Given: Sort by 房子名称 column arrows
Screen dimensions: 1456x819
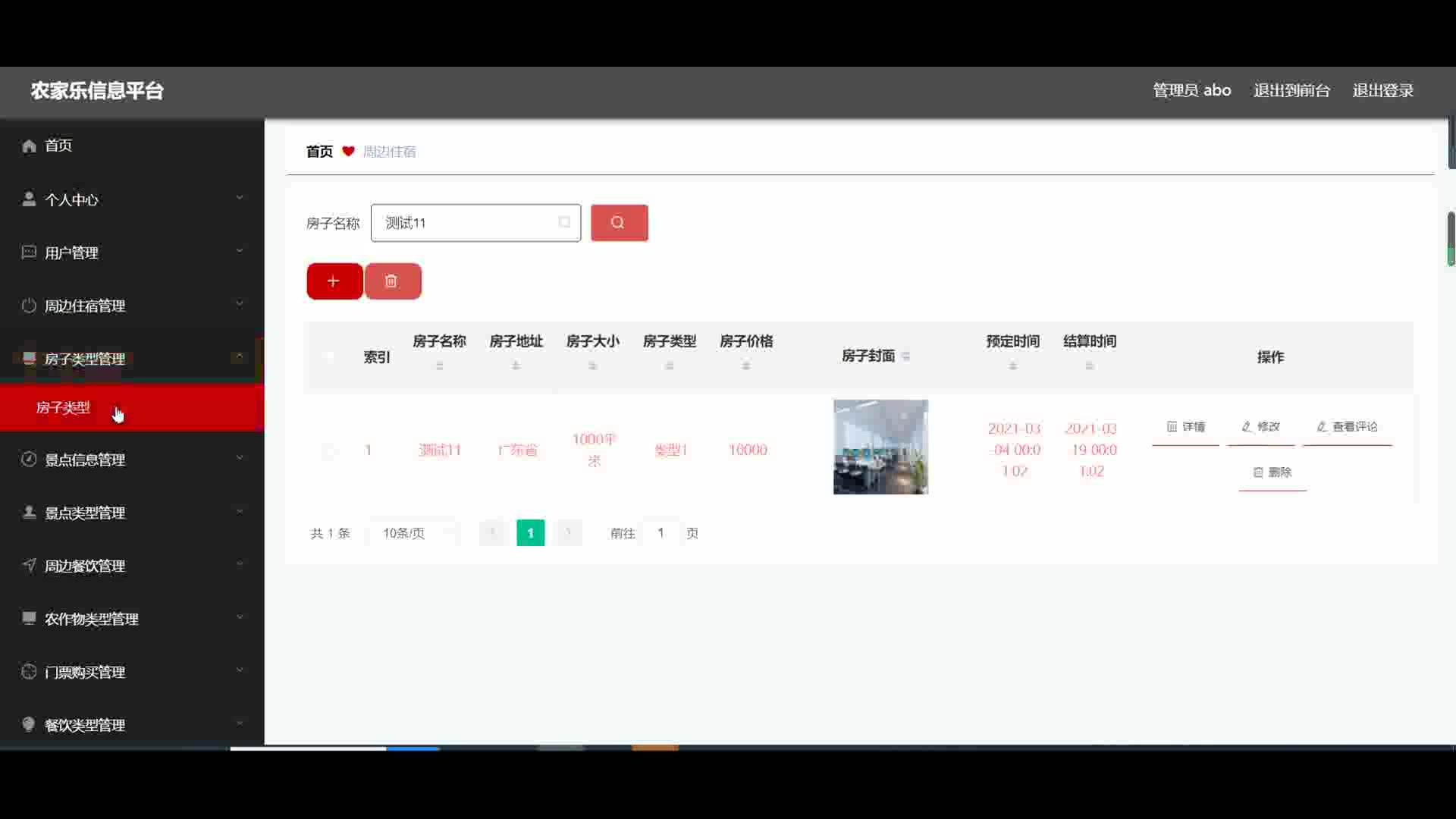Looking at the screenshot, I should click(439, 366).
